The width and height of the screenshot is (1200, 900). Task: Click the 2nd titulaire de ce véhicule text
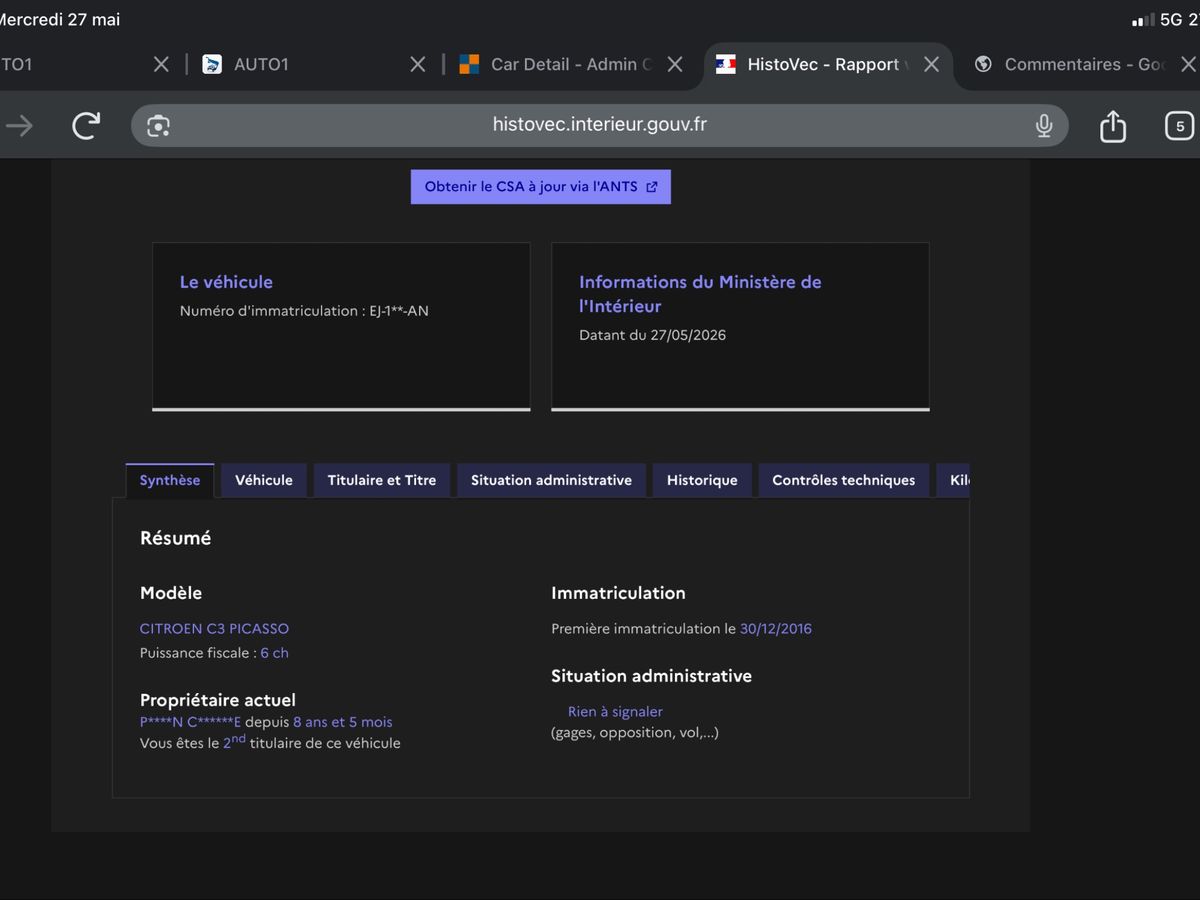click(312, 742)
